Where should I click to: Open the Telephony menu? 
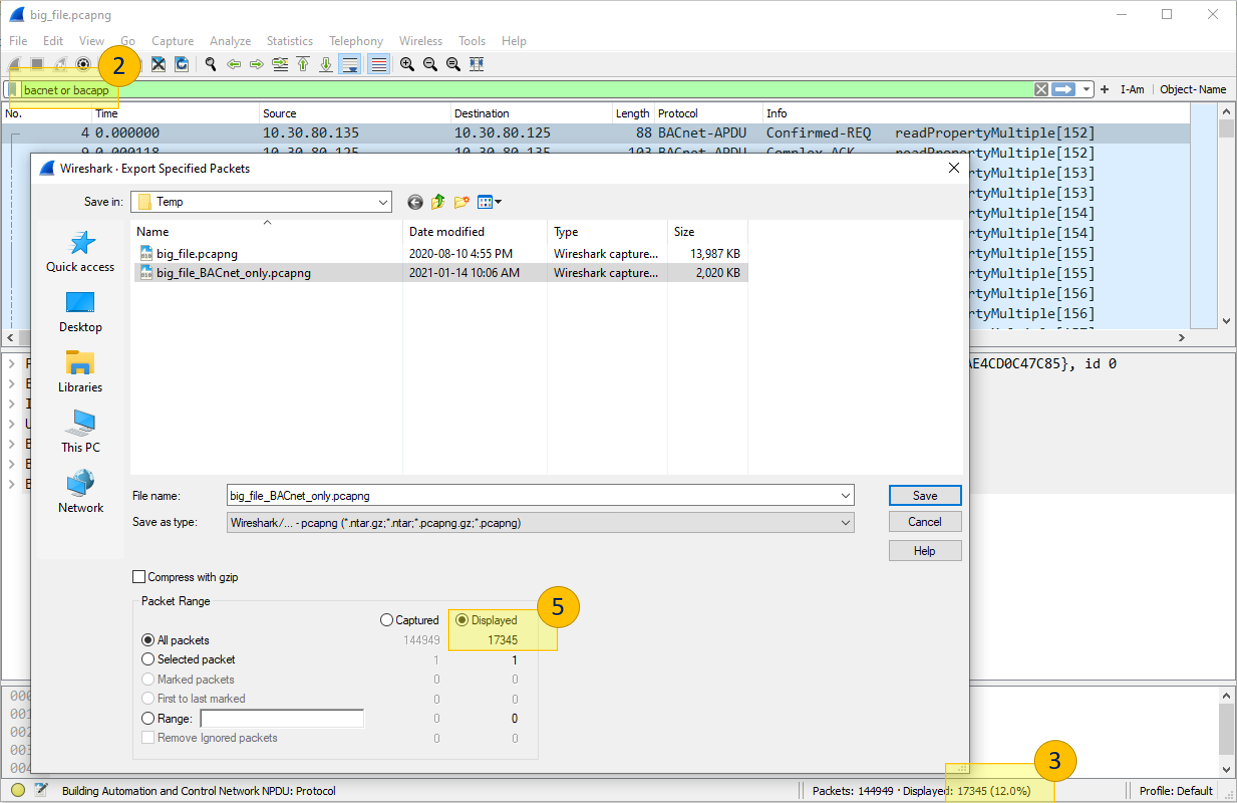coord(355,41)
